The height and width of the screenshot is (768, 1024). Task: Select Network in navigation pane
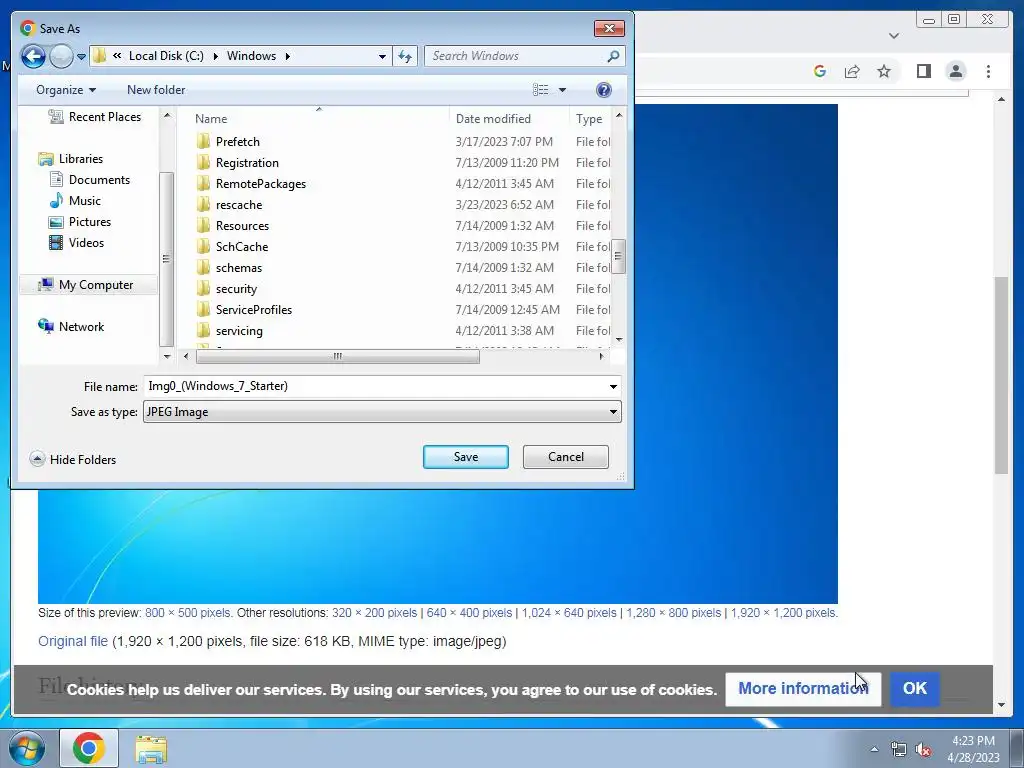click(71, 327)
